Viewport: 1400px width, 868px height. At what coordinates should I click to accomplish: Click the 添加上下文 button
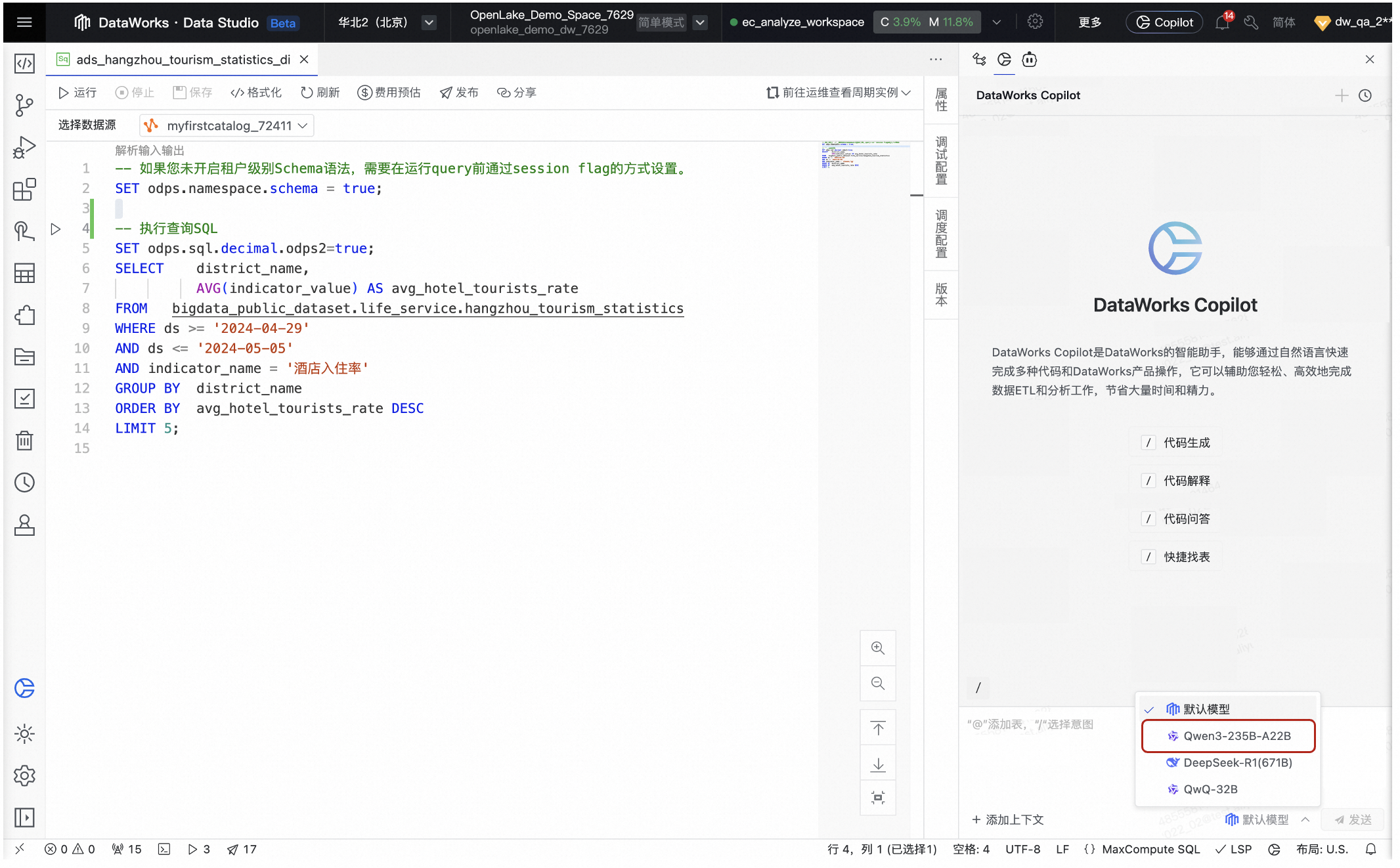coord(1008,819)
